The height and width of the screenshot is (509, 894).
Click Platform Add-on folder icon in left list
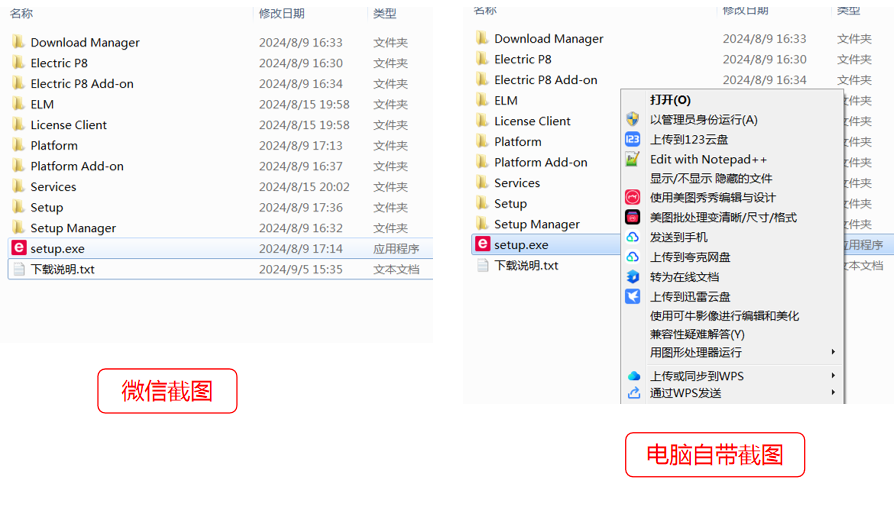[18, 166]
